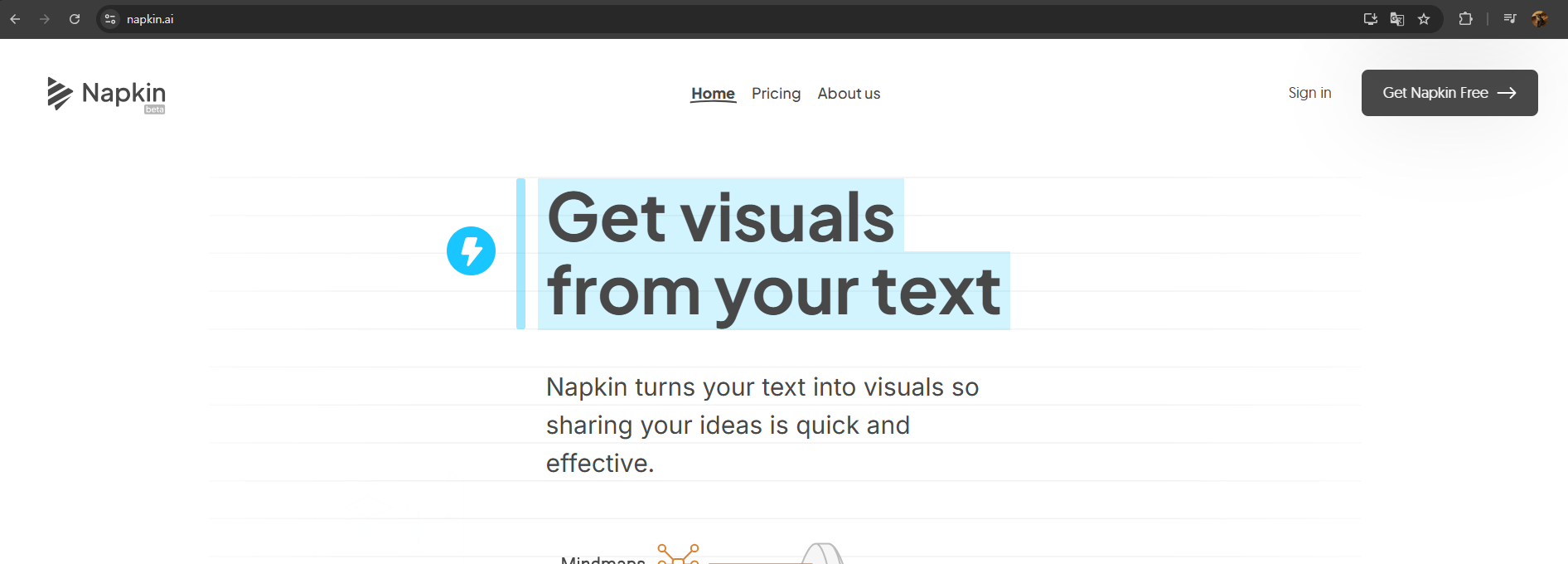Open the translate page icon
The width and height of the screenshot is (1568, 564).
[x=1397, y=19]
